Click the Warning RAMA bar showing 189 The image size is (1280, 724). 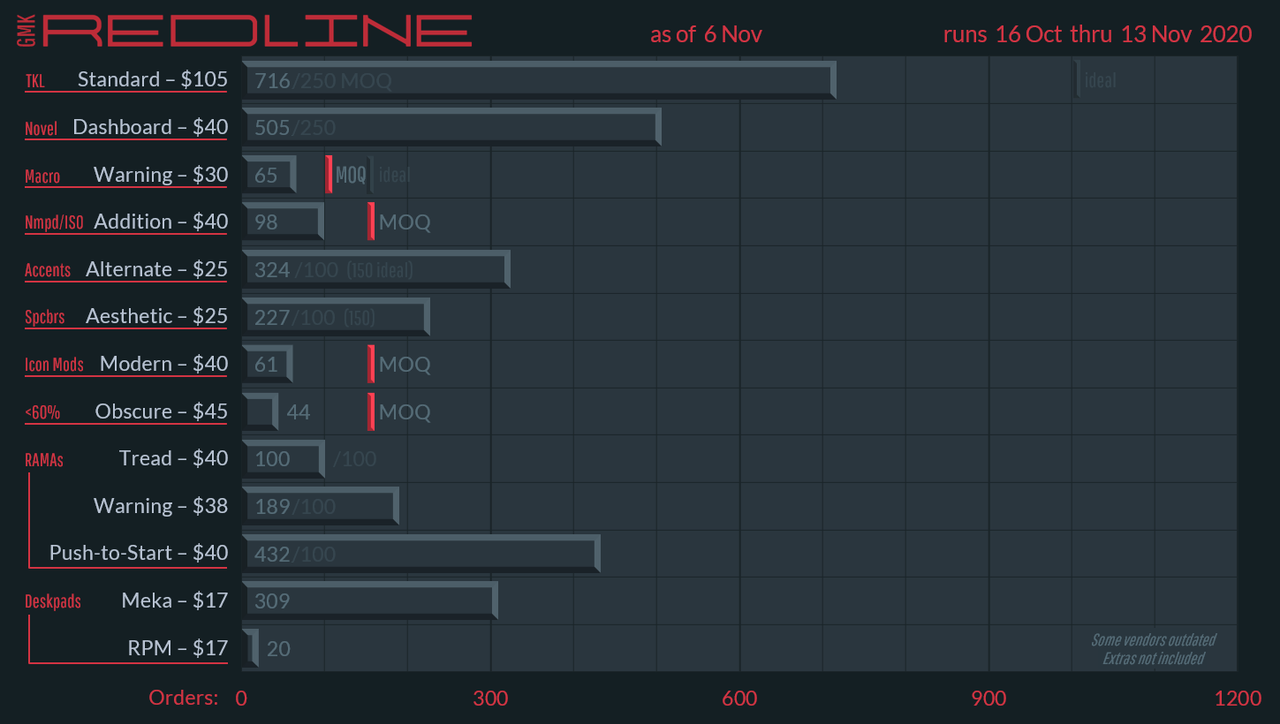(321, 506)
